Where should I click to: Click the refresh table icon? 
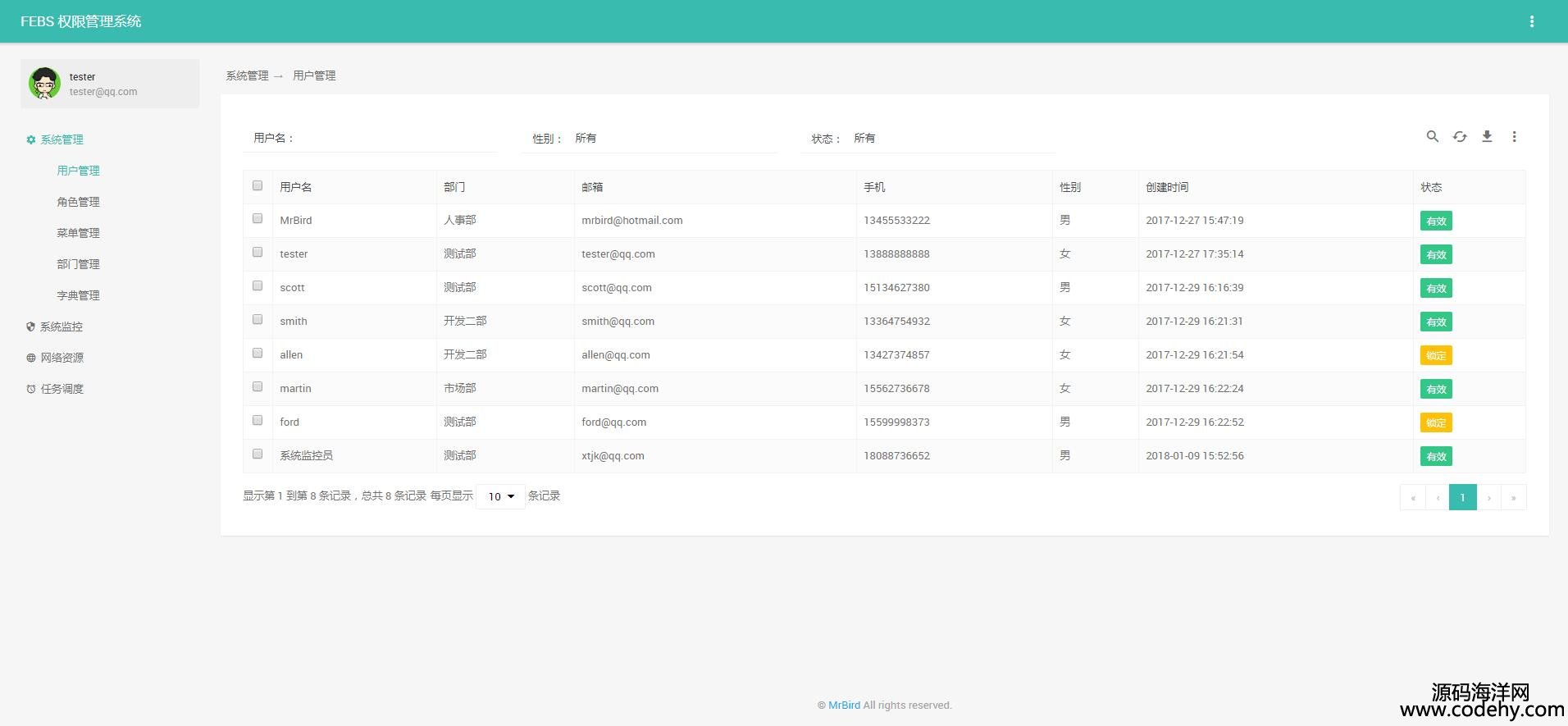pos(1460,137)
